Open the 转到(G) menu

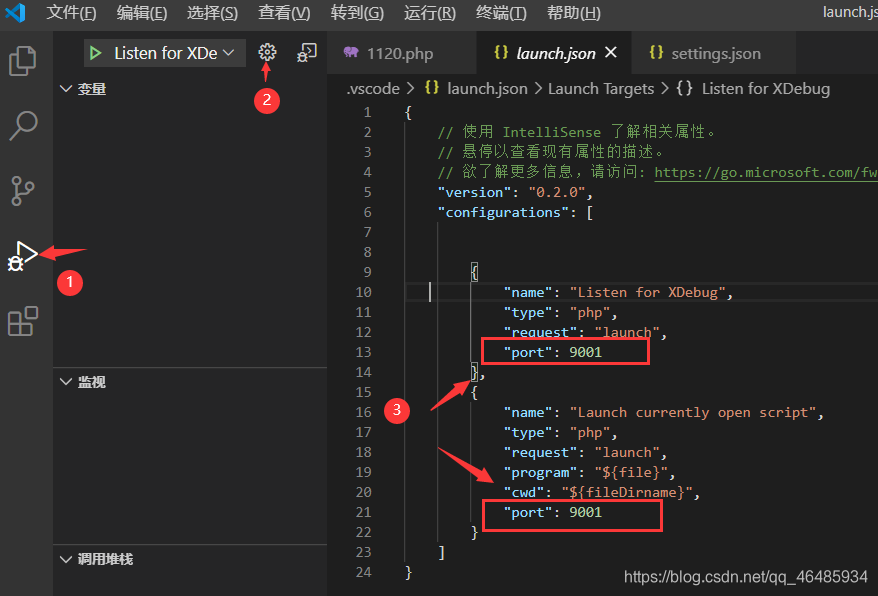coord(357,12)
